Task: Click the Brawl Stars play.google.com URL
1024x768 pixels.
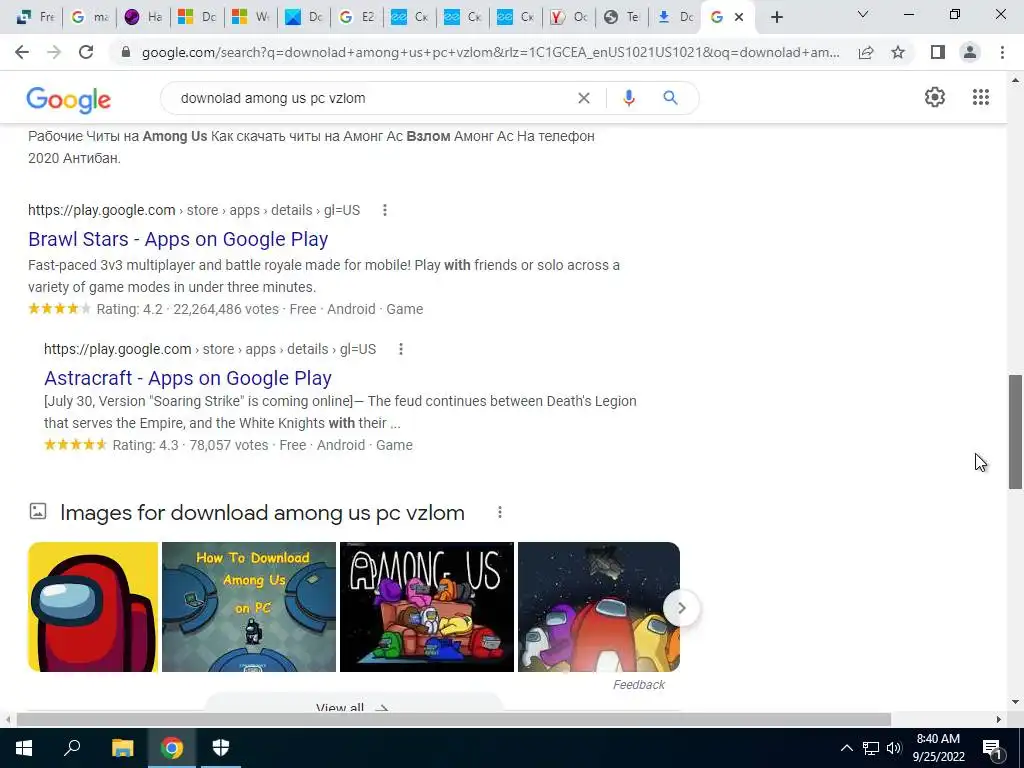Action: pos(193,210)
